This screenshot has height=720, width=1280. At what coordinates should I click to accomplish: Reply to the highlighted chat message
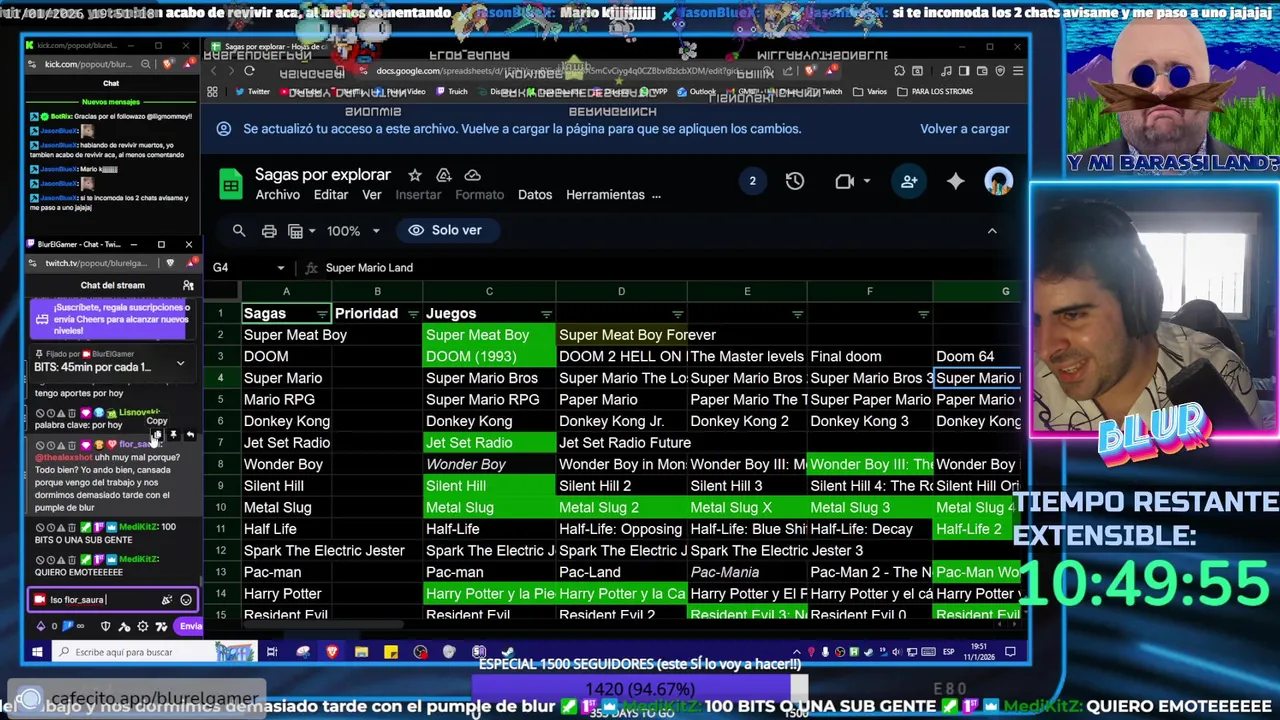pyautogui.click(x=190, y=435)
